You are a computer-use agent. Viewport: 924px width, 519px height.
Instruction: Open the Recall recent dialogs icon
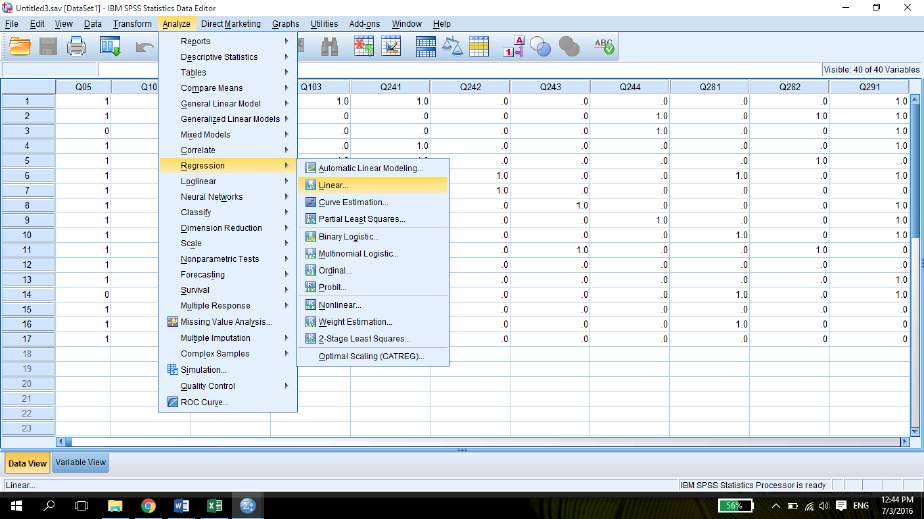pyautogui.click(x=110, y=46)
